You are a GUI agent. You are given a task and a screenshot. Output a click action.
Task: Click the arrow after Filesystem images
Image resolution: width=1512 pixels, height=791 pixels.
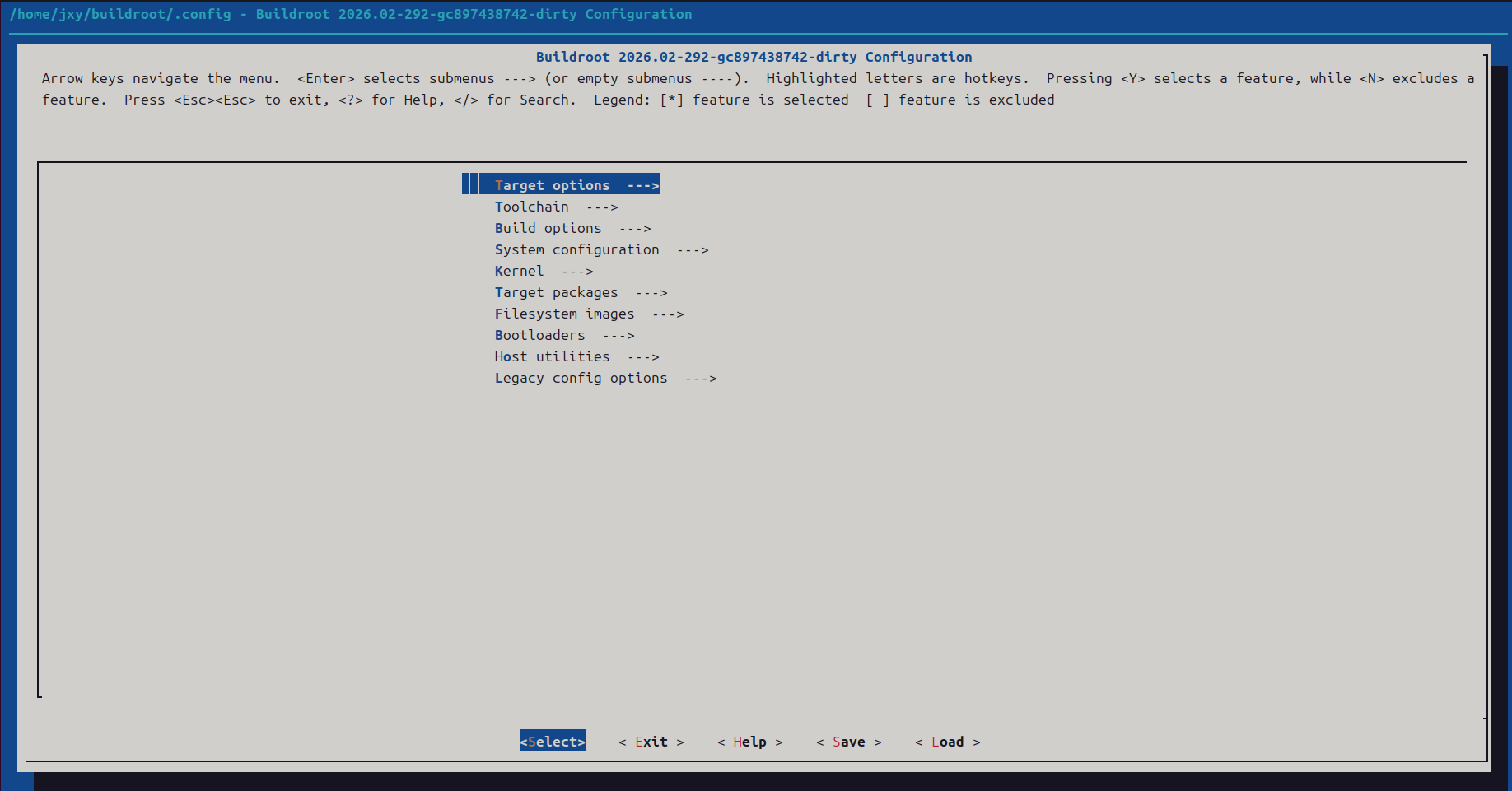coord(668,314)
